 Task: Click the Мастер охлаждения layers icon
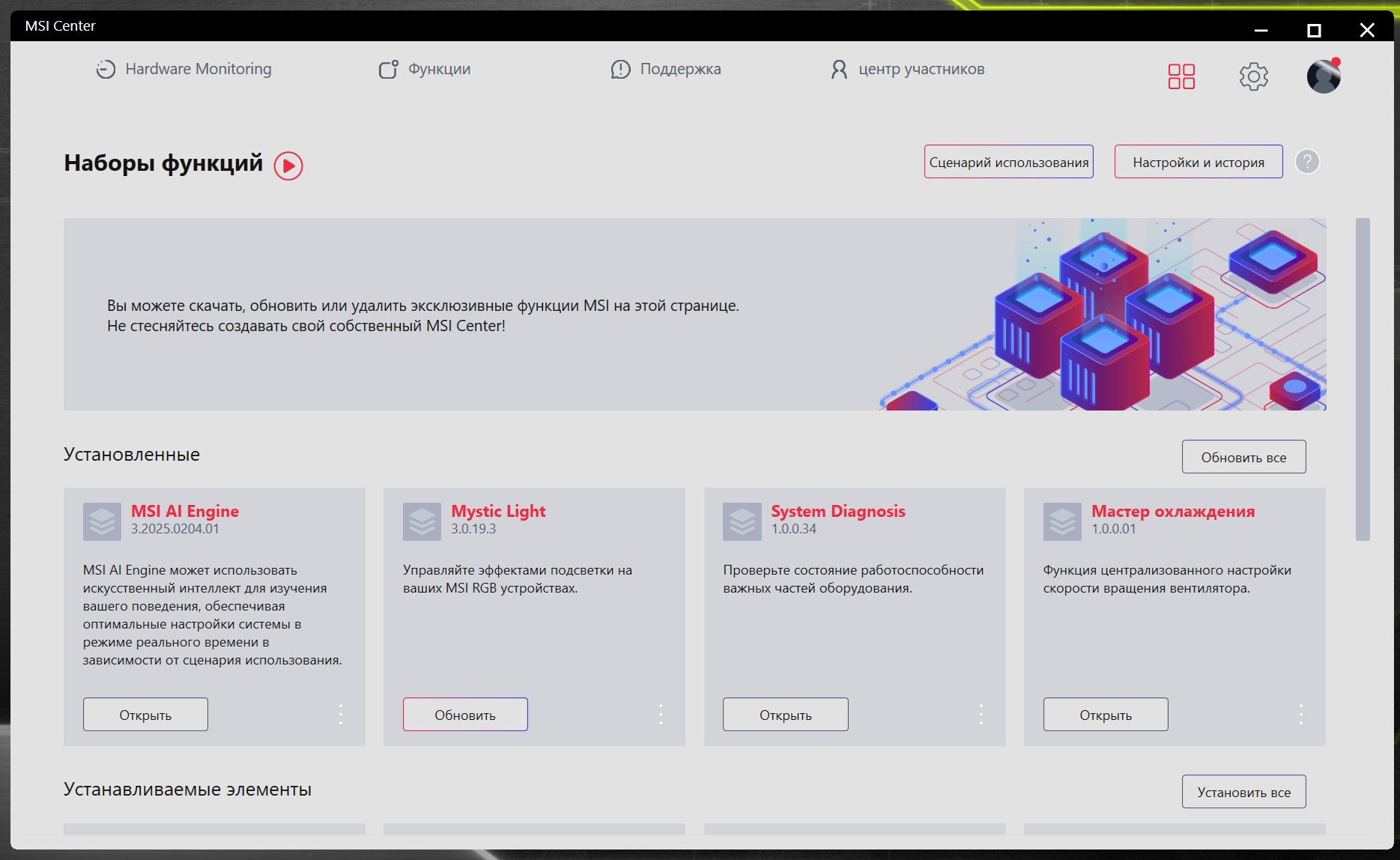tap(1062, 521)
